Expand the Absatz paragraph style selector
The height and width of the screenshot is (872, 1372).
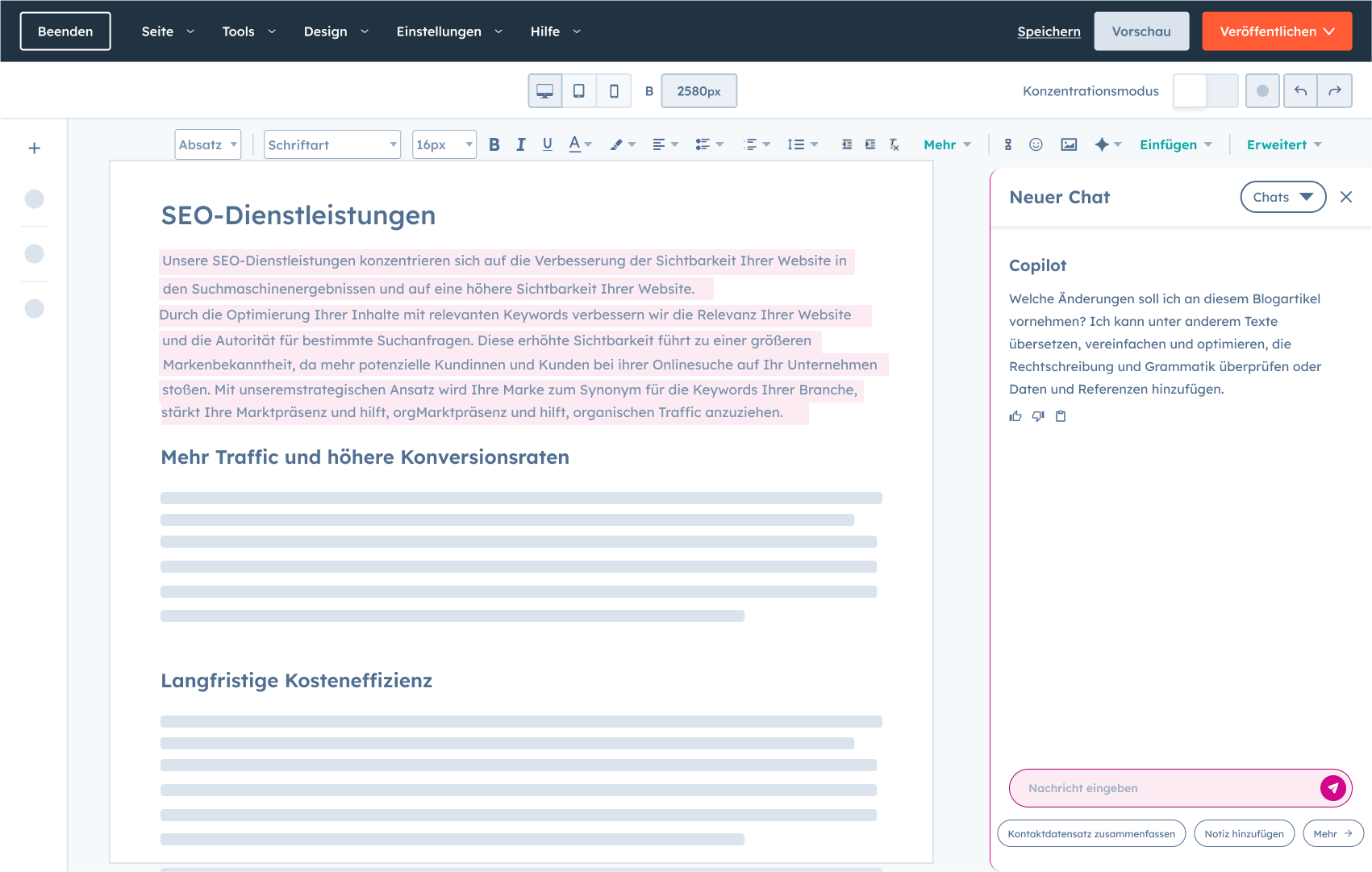point(207,144)
